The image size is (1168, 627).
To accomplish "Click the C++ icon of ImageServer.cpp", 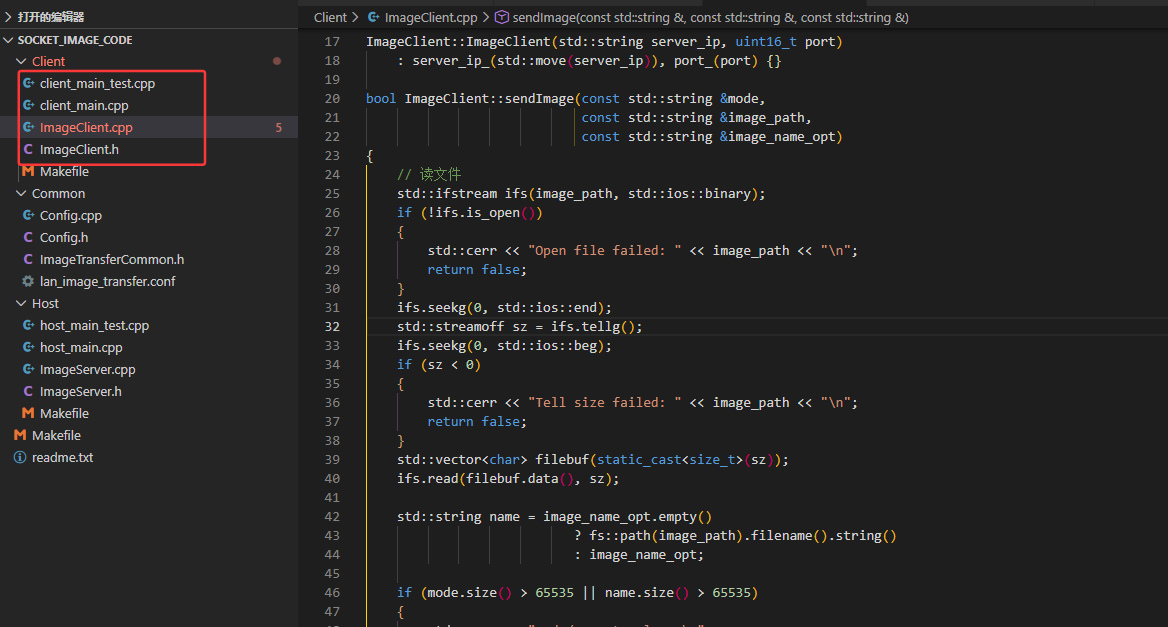I will click(x=28, y=369).
